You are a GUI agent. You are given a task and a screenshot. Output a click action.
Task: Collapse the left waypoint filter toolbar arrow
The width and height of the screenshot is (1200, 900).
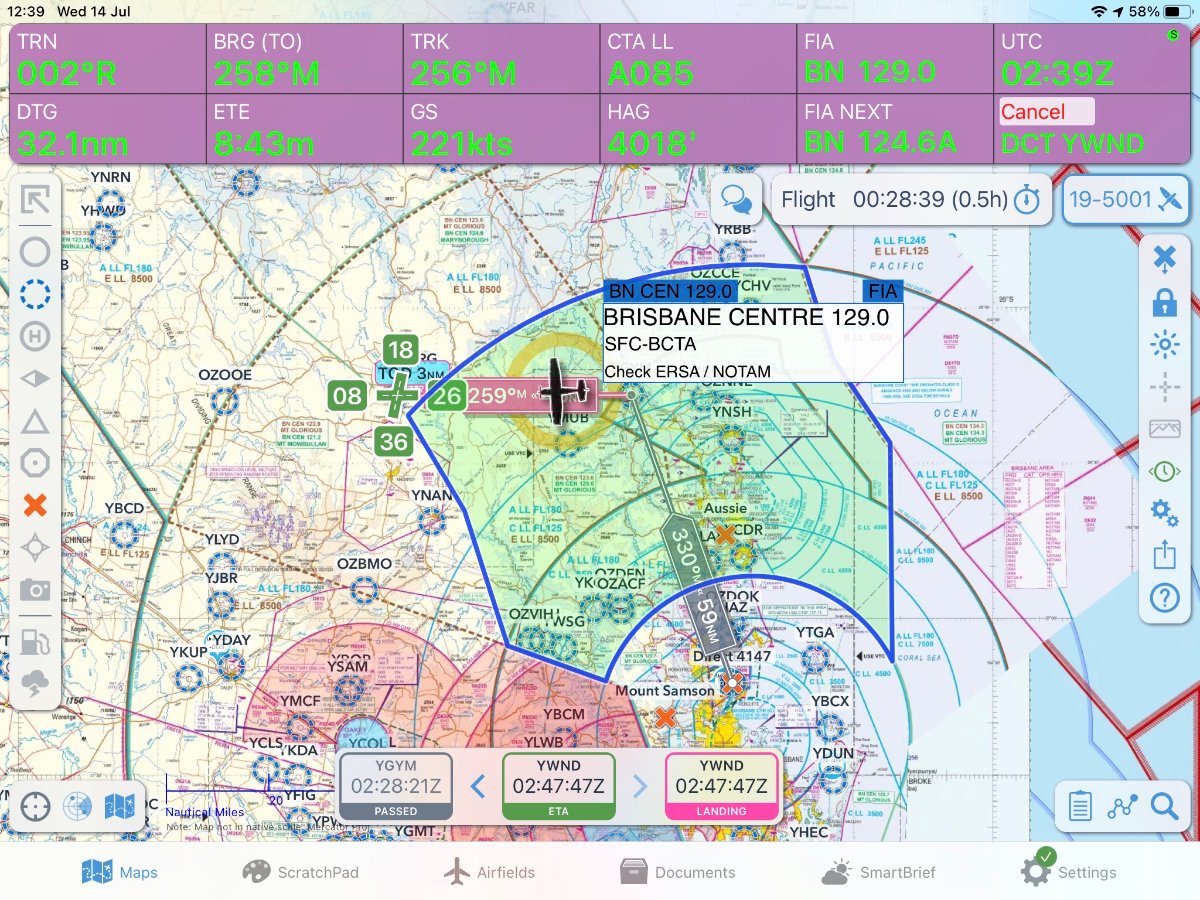pyautogui.click(x=35, y=201)
